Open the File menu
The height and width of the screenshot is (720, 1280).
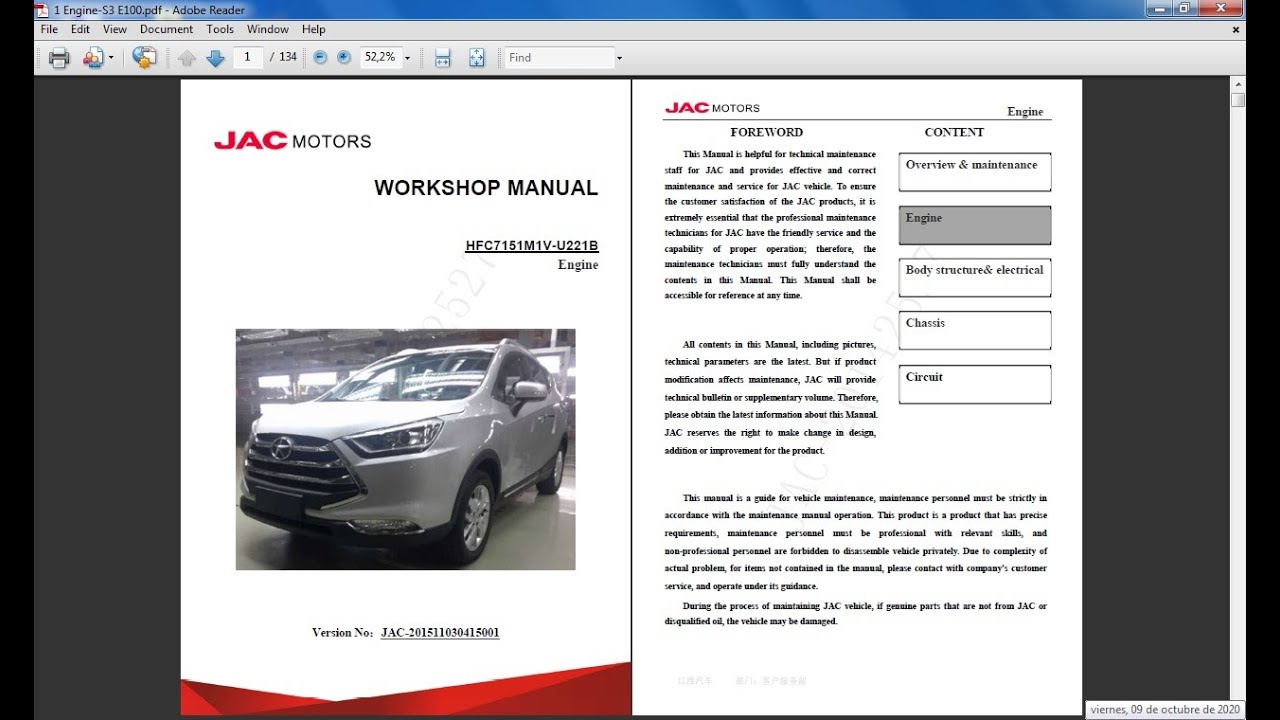pyautogui.click(x=49, y=30)
